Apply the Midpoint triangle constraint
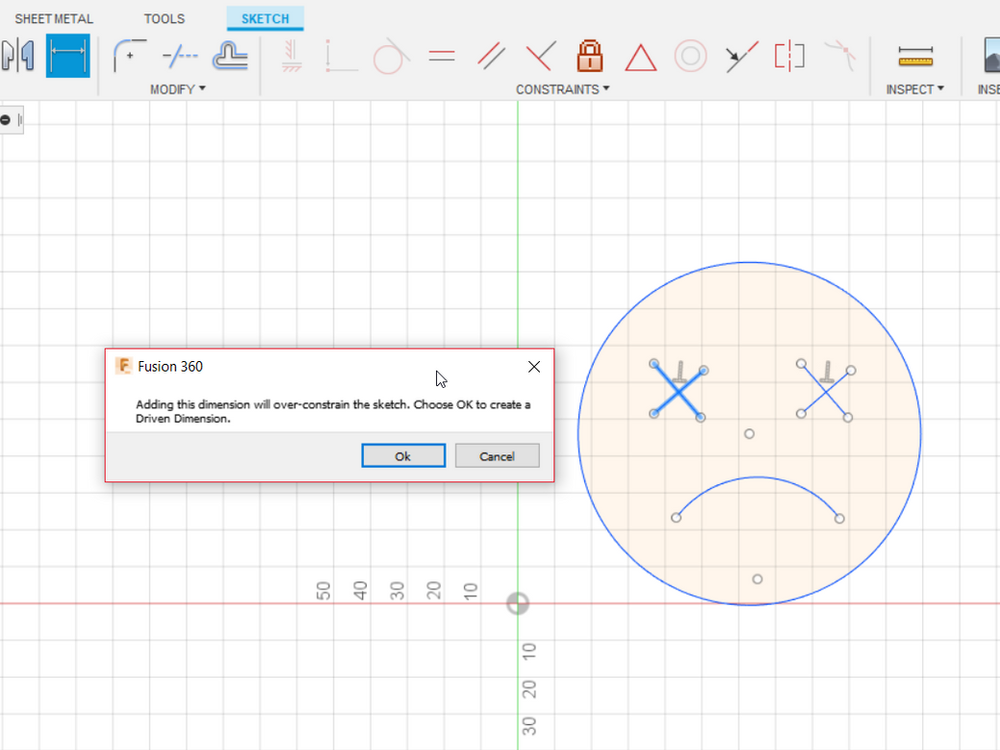 click(x=640, y=57)
